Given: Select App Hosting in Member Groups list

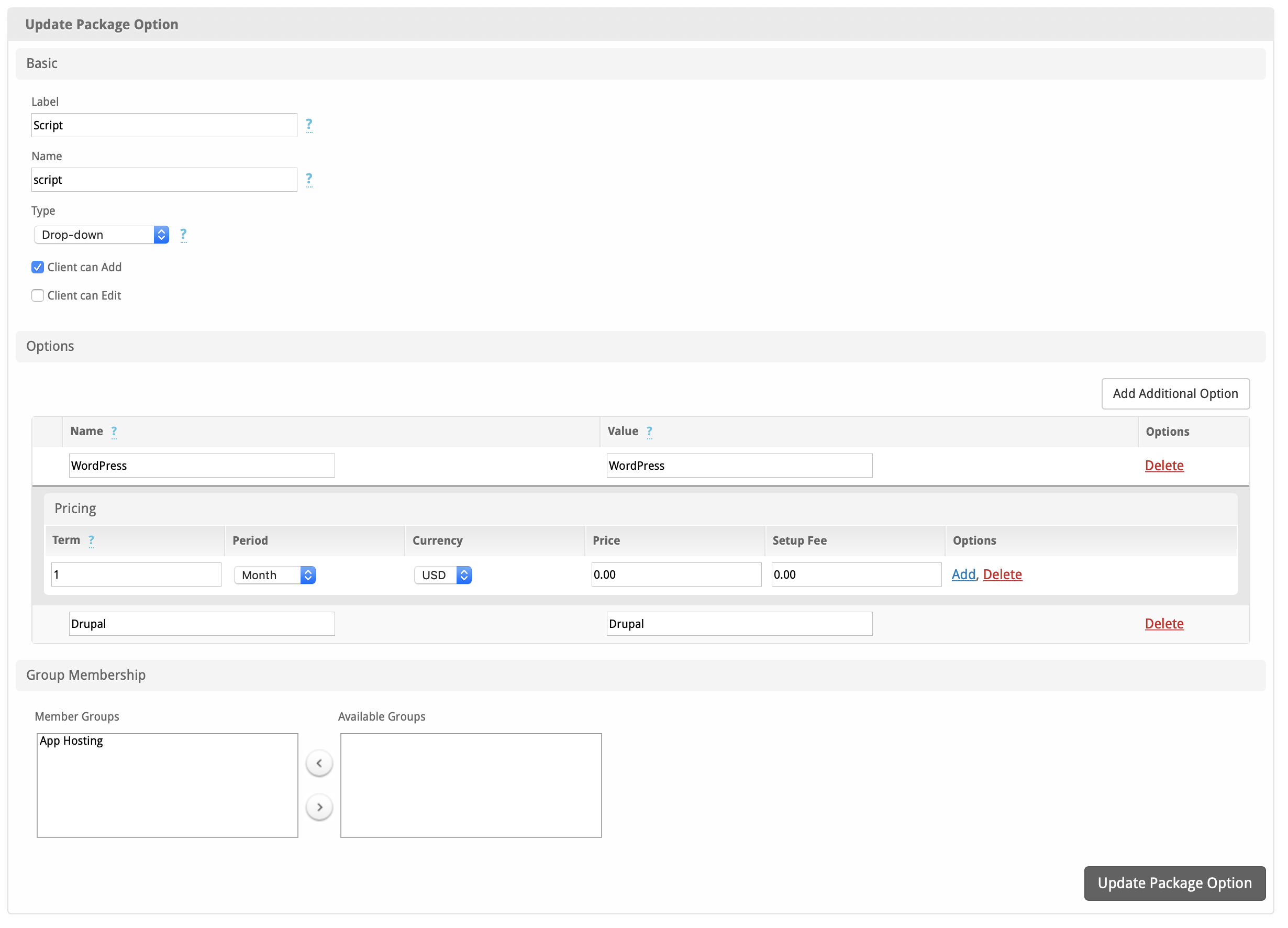Looking at the screenshot, I should tap(72, 741).
